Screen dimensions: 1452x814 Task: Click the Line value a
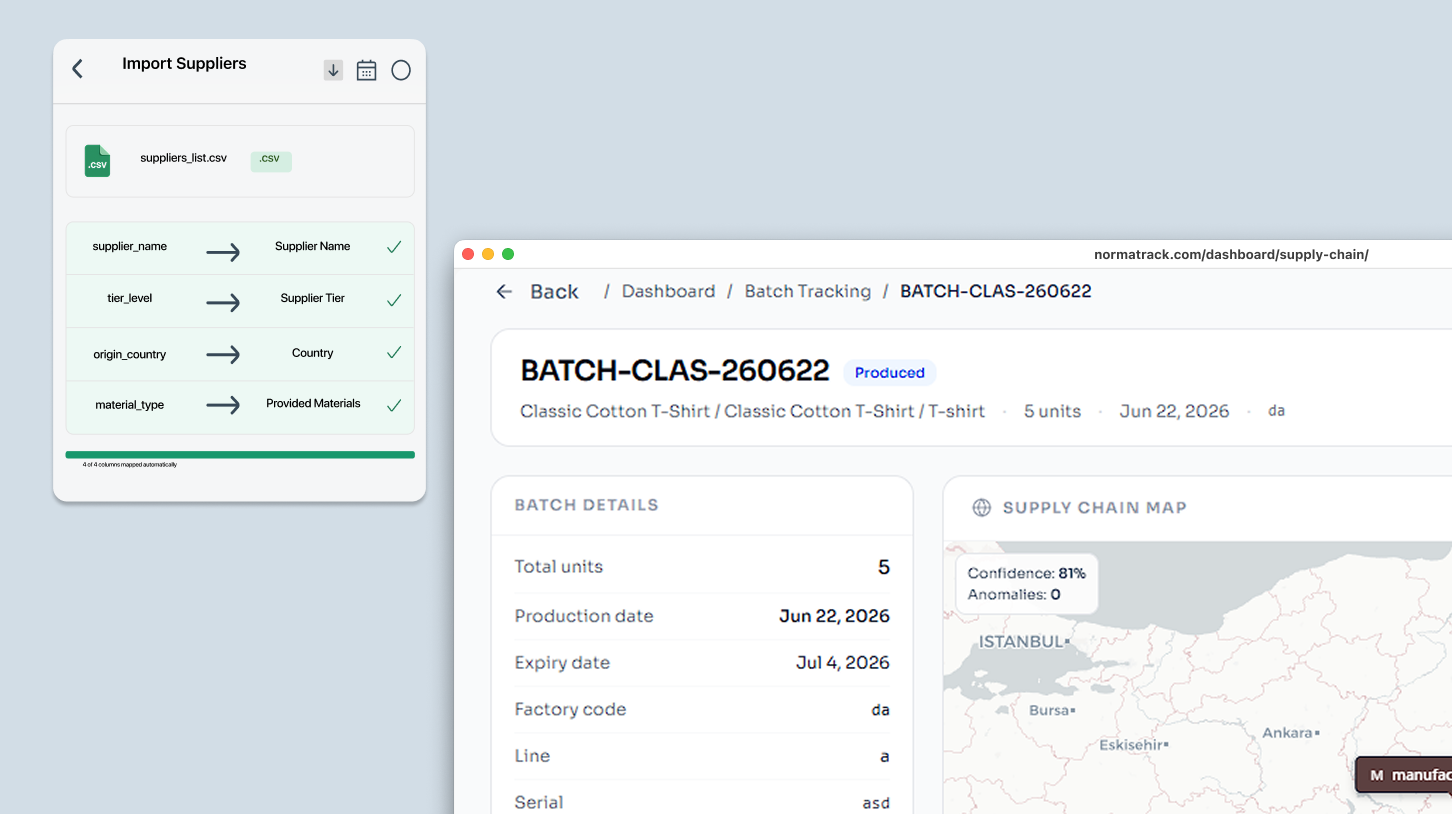884,757
